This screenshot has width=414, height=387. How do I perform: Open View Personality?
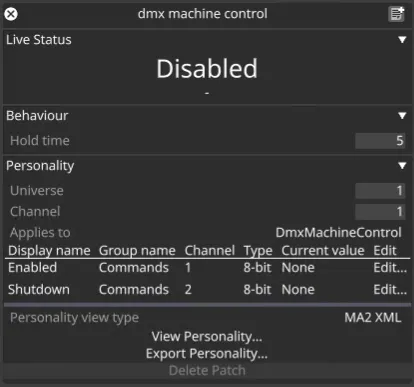[207, 337]
